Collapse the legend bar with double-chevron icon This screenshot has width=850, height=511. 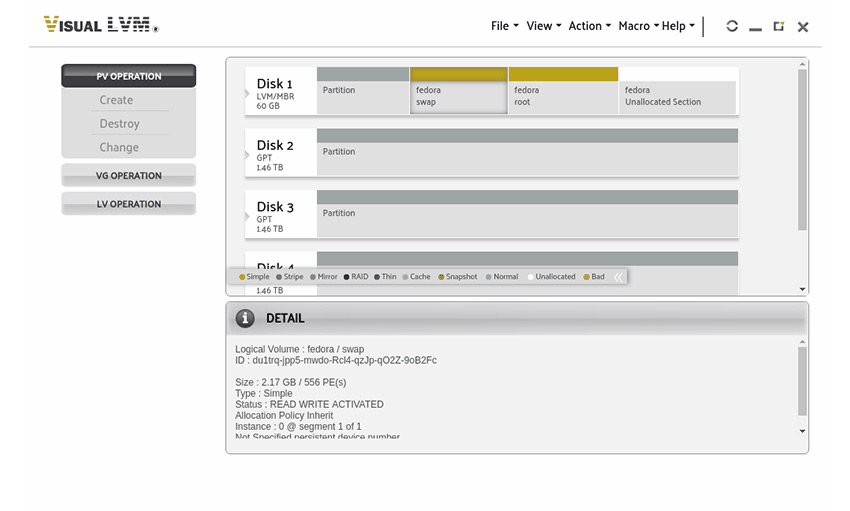click(x=619, y=277)
